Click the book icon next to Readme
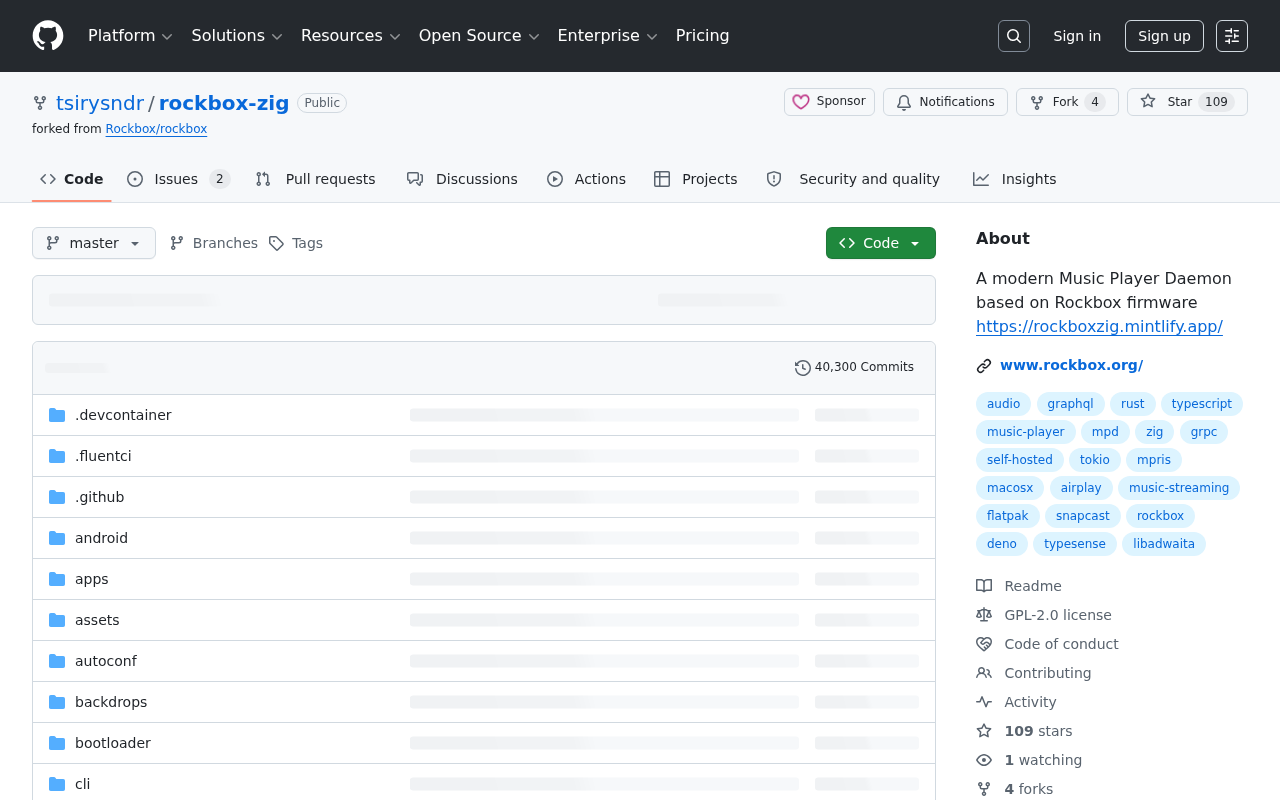Image resolution: width=1280 pixels, height=800 pixels. [984, 586]
